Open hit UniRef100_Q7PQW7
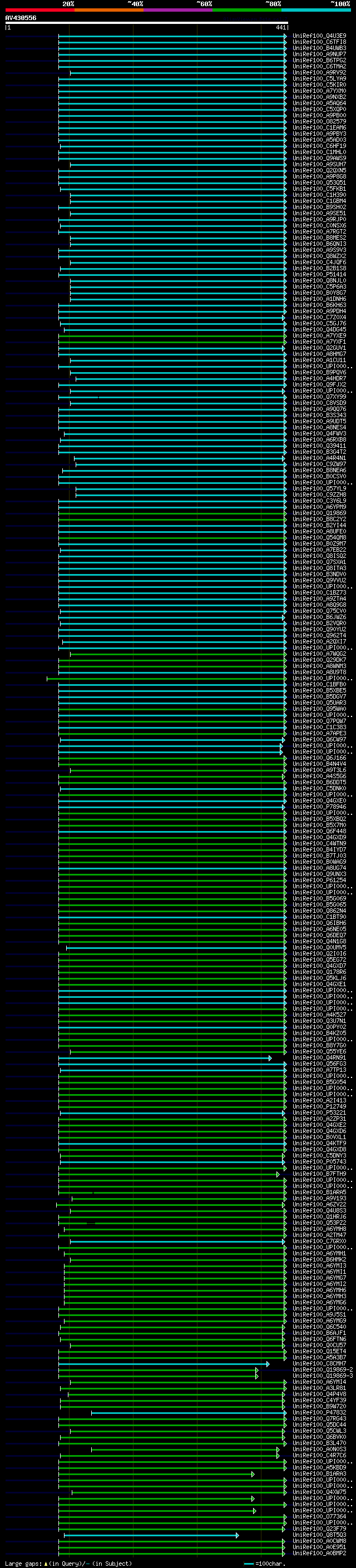356x1568 pixels. tap(319, 721)
